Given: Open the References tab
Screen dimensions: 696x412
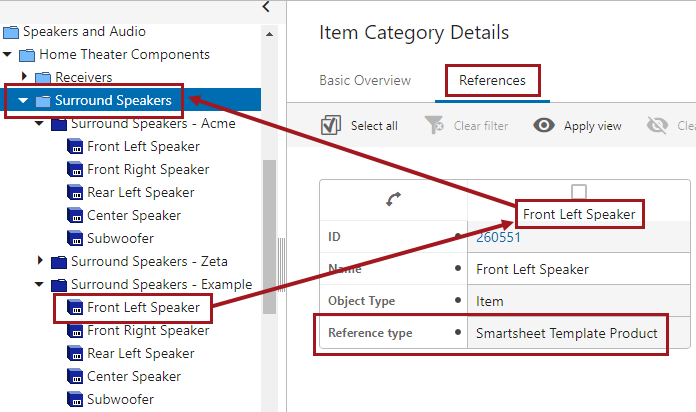Looking at the screenshot, I should 492,80.
